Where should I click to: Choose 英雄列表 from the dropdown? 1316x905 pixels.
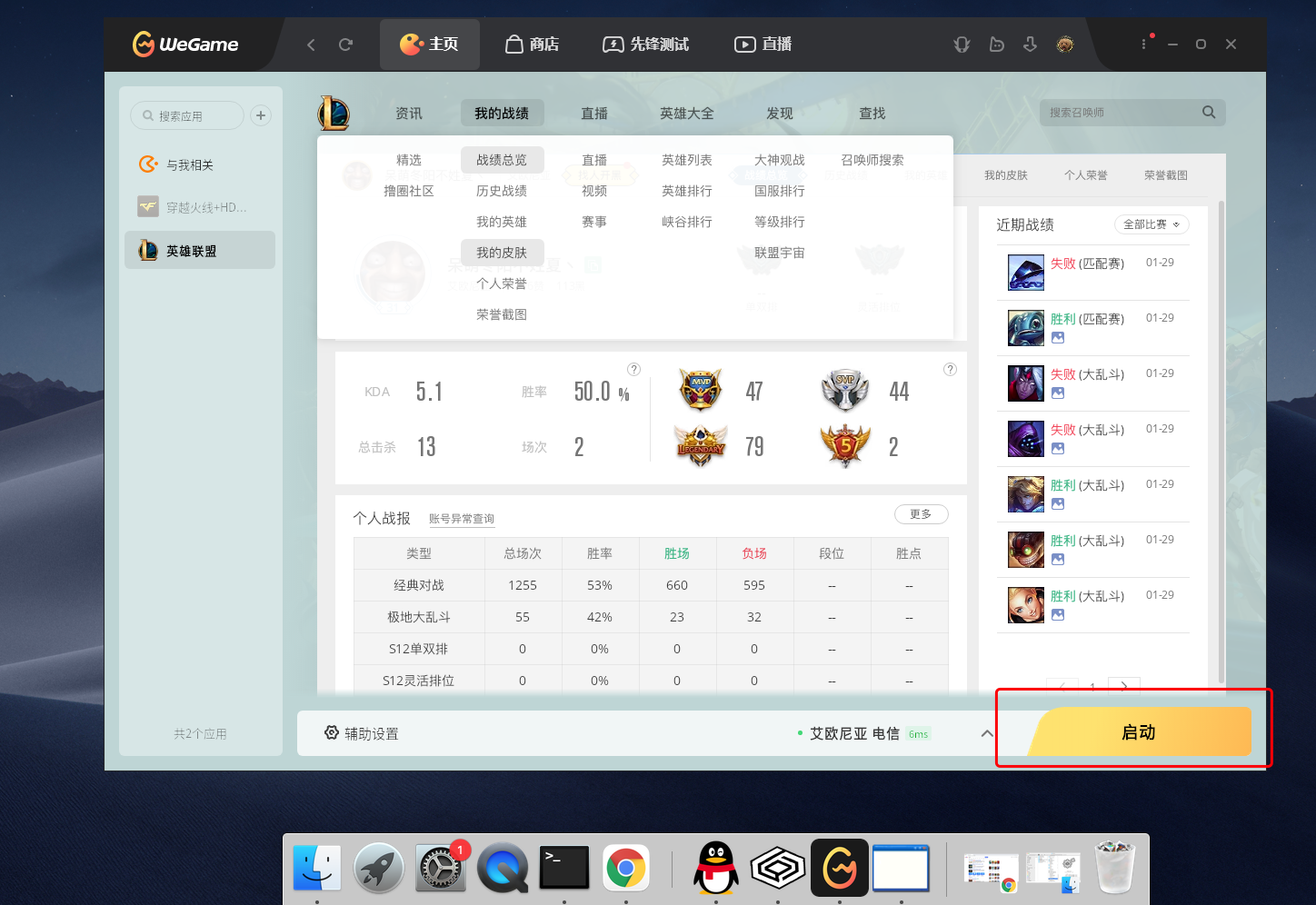coord(687,160)
